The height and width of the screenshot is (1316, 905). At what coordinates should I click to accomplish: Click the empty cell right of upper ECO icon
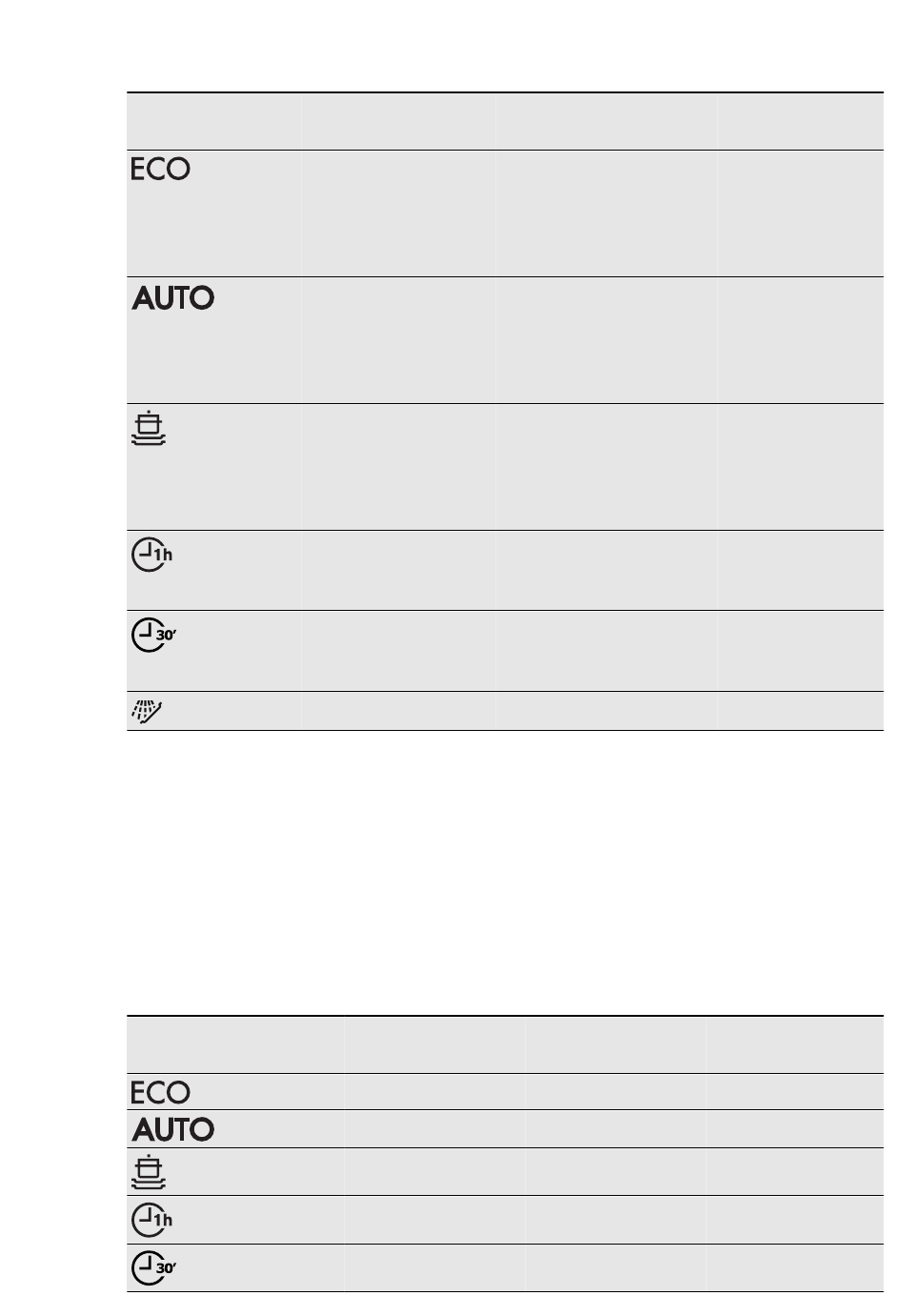click(398, 213)
